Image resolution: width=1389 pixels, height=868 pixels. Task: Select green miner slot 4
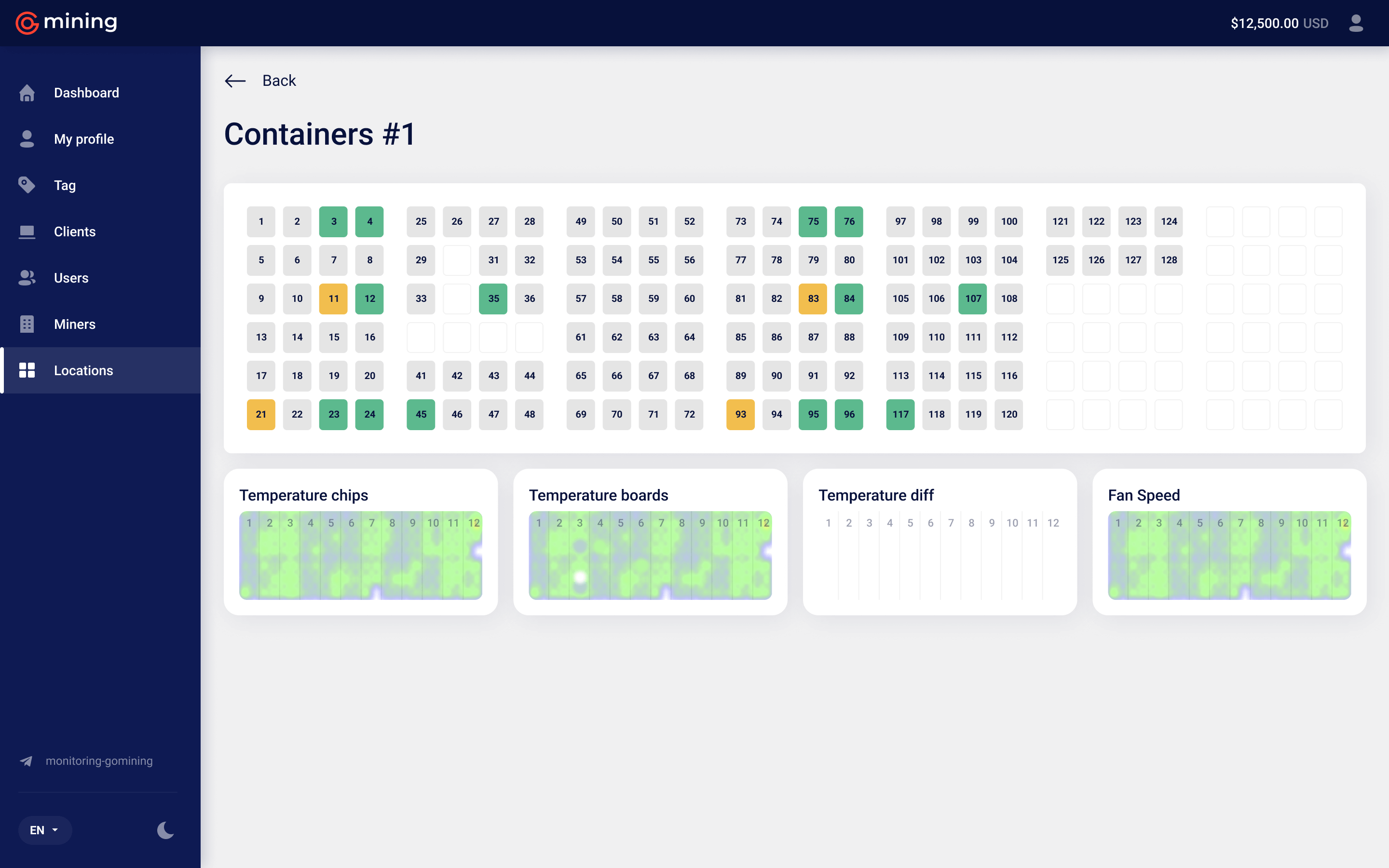click(369, 222)
